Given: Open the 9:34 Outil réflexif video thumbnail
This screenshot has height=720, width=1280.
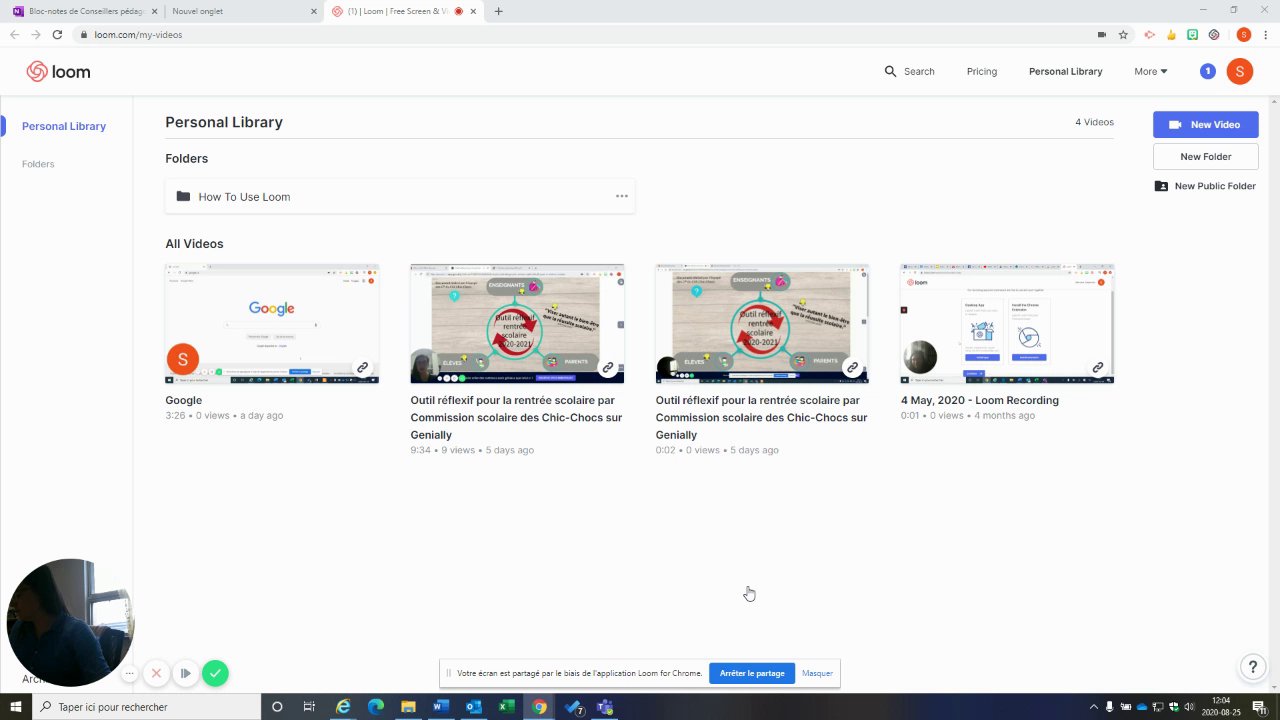Looking at the screenshot, I should pyautogui.click(x=517, y=324).
